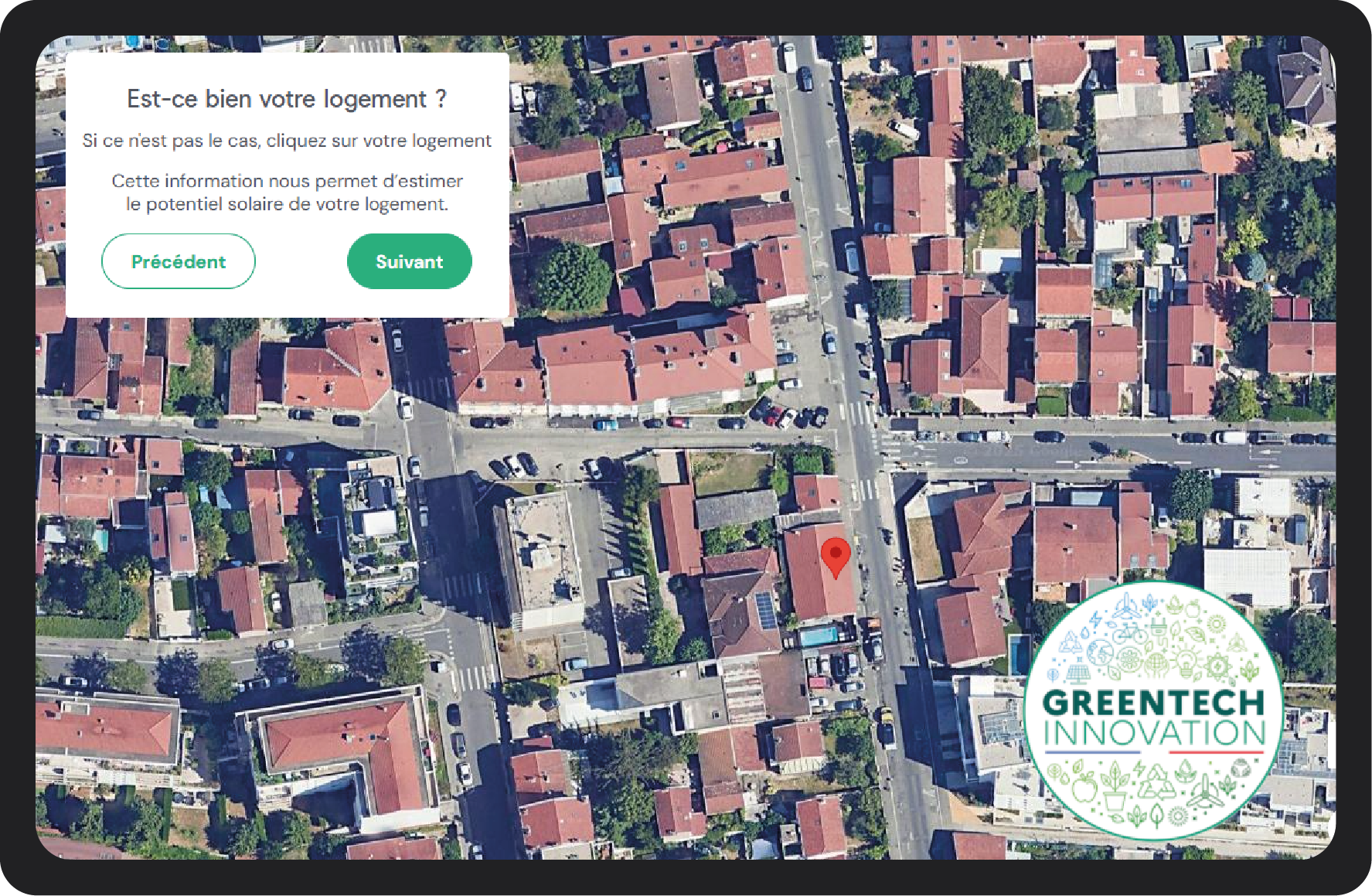Open the Greentech Innovation badge

[1155, 710]
